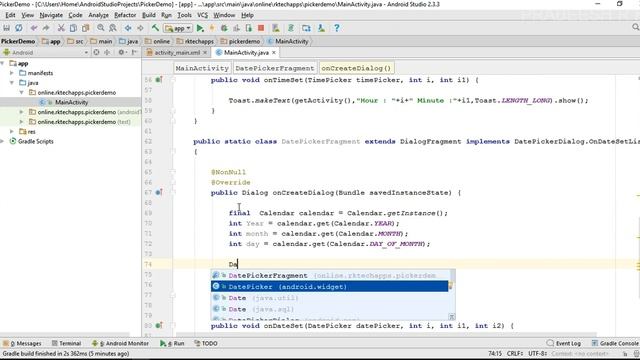Open the View menu
The height and width of the screenshot is (360, 640).
pyautogui.click(x=27, y=15)
